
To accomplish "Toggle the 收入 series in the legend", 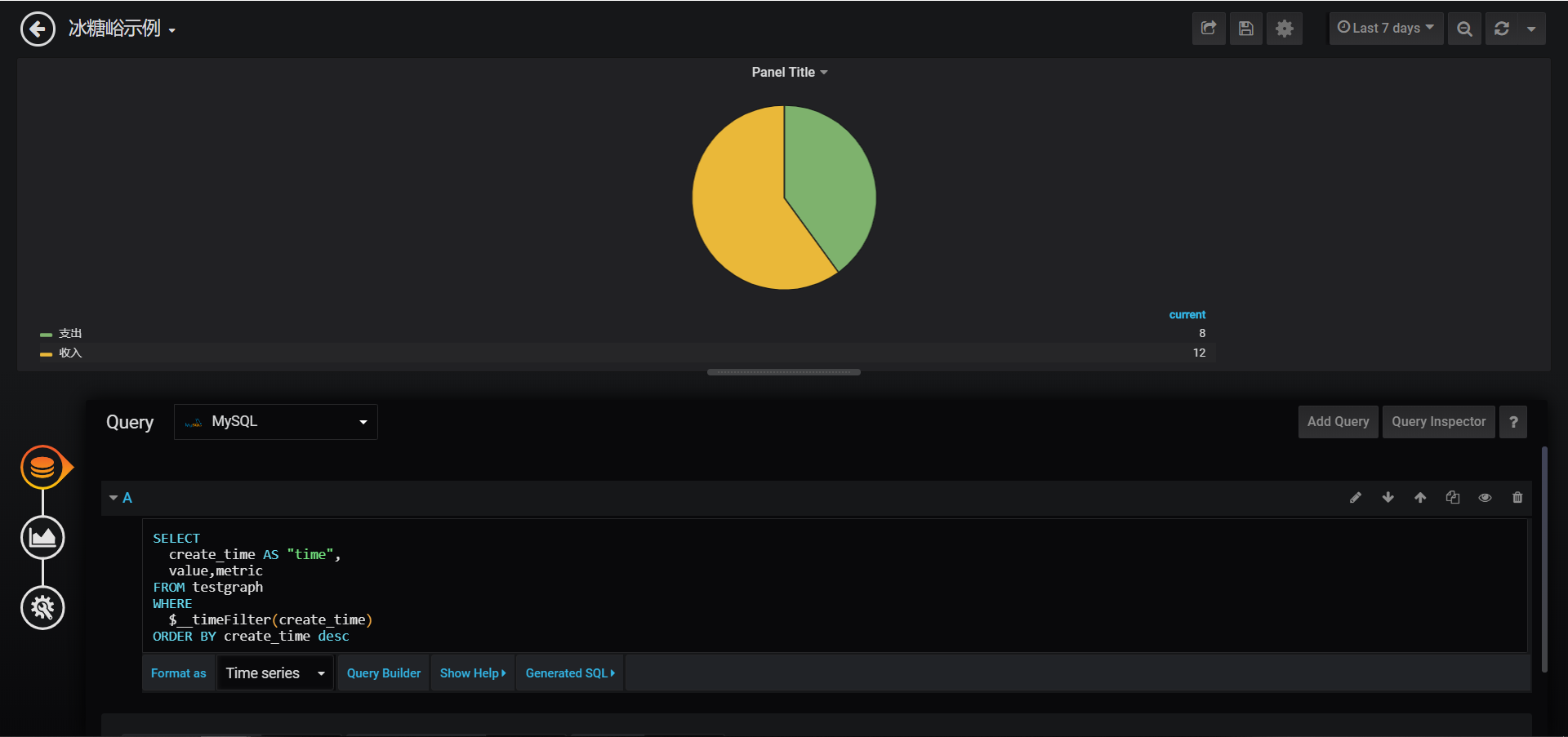I will pyautogui.click(x=70, y=353).
